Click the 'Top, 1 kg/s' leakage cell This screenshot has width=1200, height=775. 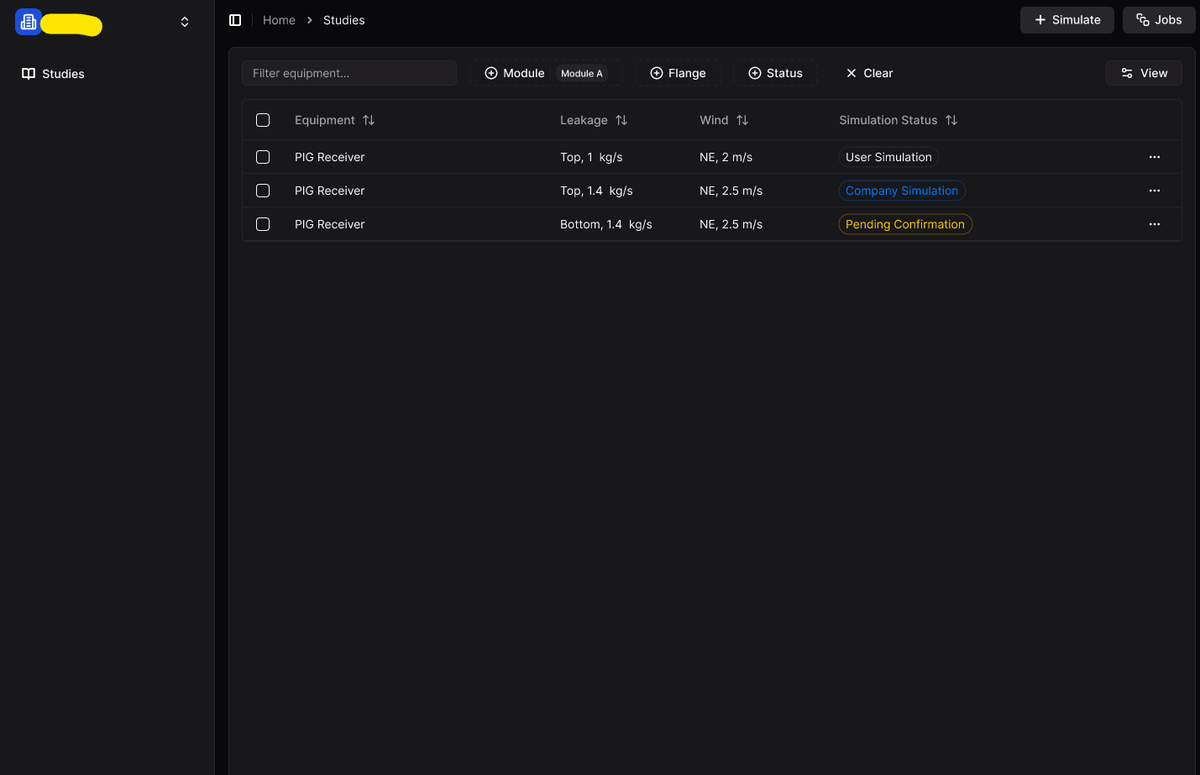pyautogui.click(x=591, y=157)
